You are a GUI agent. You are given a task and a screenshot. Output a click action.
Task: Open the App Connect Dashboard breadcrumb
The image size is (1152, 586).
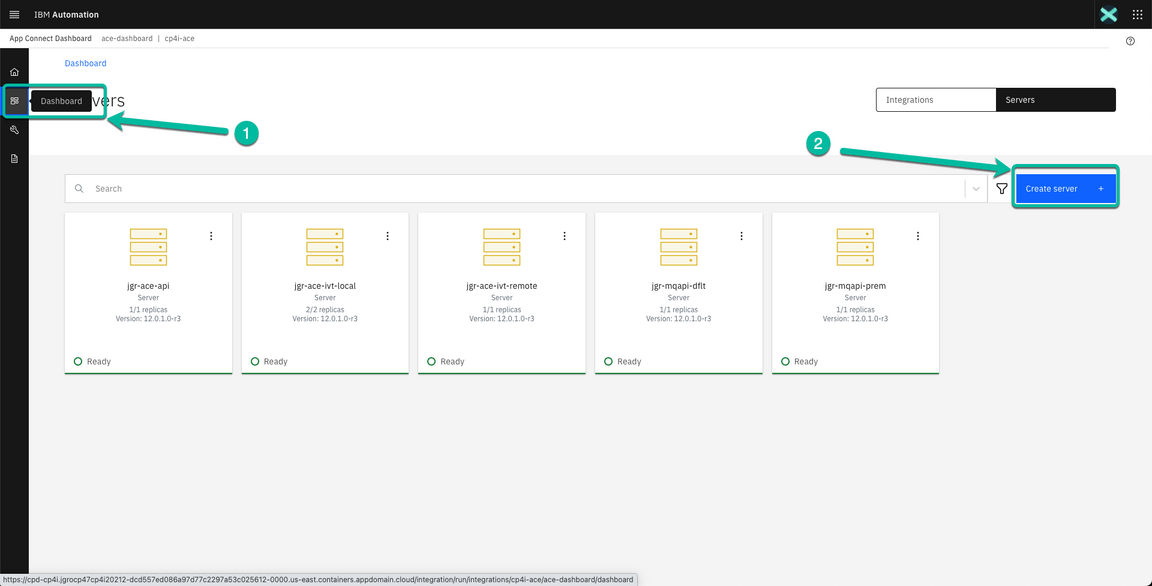click(x=50, y=38)
